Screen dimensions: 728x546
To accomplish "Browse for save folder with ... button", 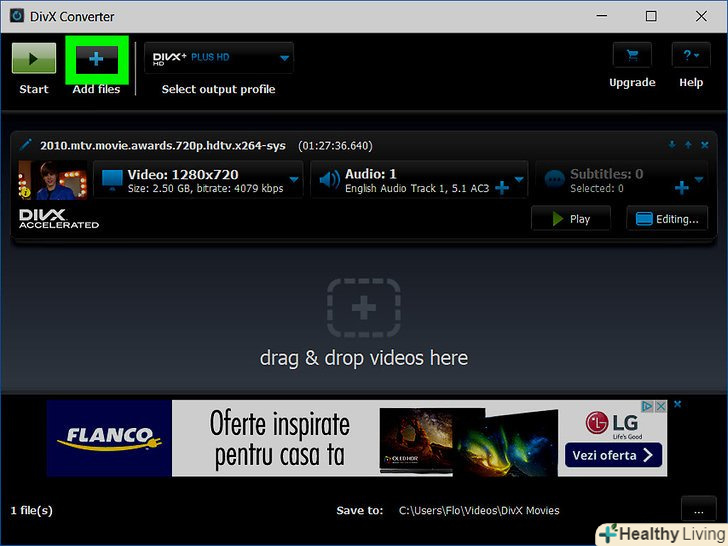I will 699,510.
